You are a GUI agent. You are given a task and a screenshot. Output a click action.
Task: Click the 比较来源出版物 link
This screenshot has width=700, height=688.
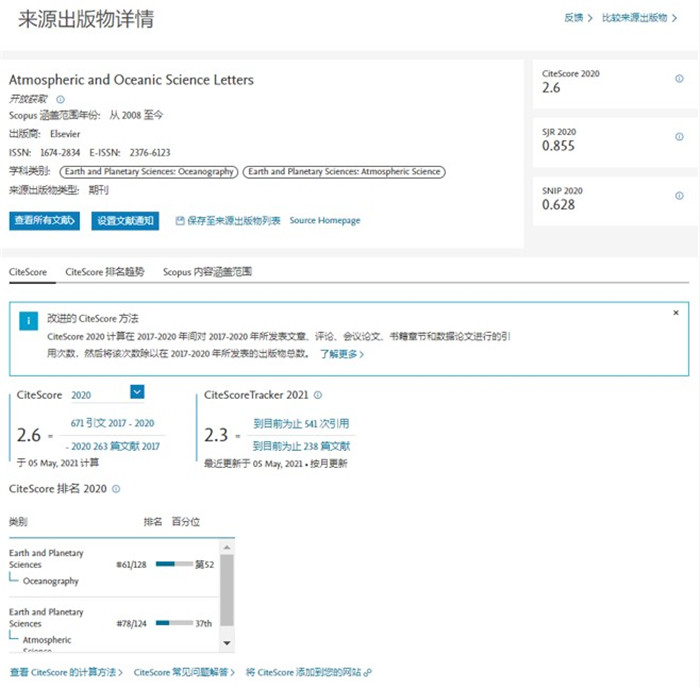[x=638, y=18]
